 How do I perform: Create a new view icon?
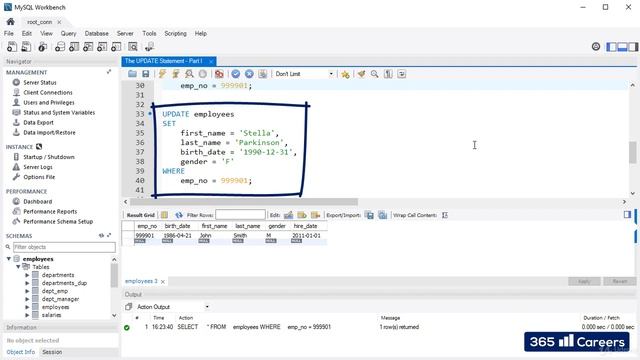[88, 47]
